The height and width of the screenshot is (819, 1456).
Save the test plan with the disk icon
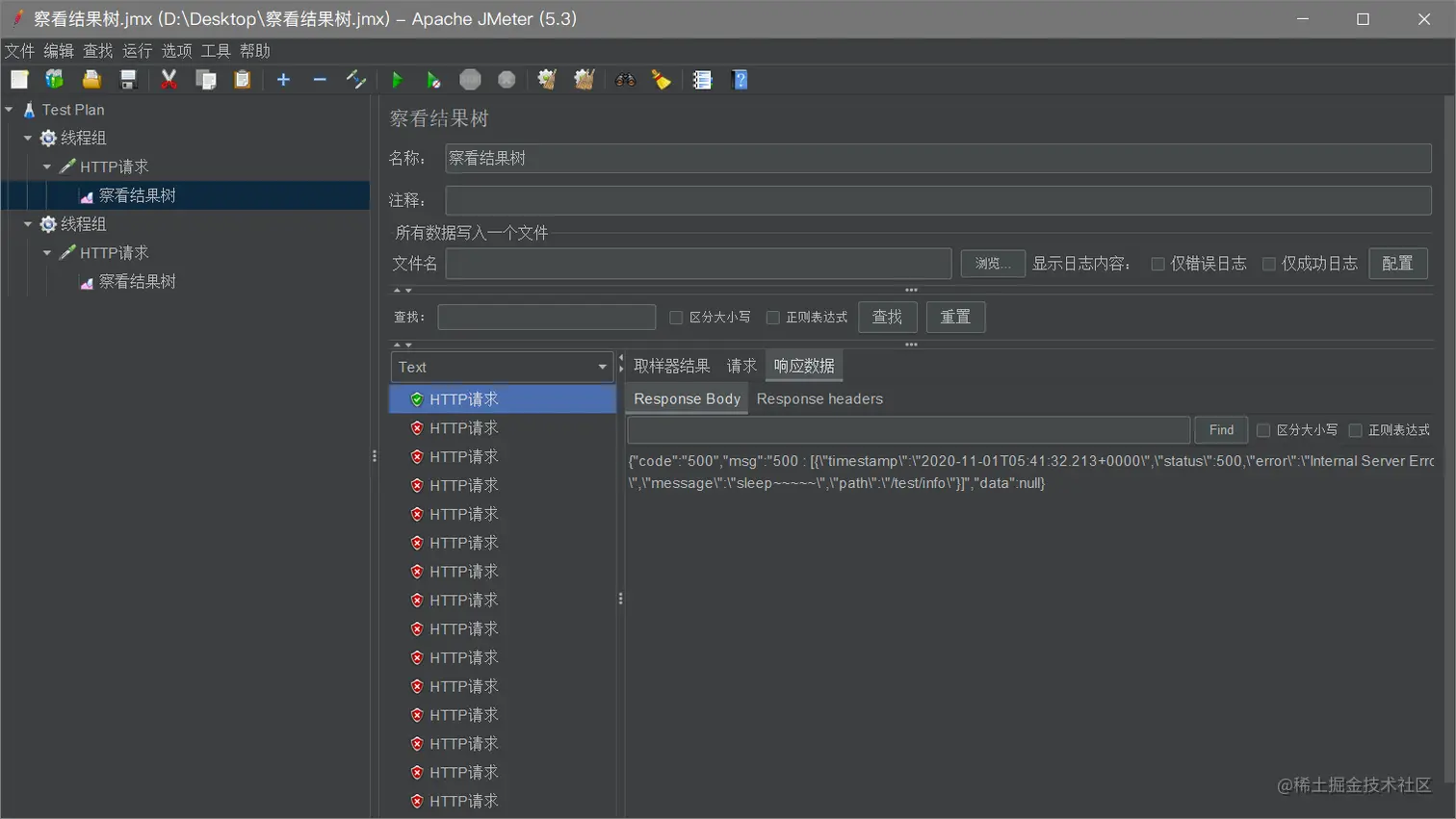[128, 80]
